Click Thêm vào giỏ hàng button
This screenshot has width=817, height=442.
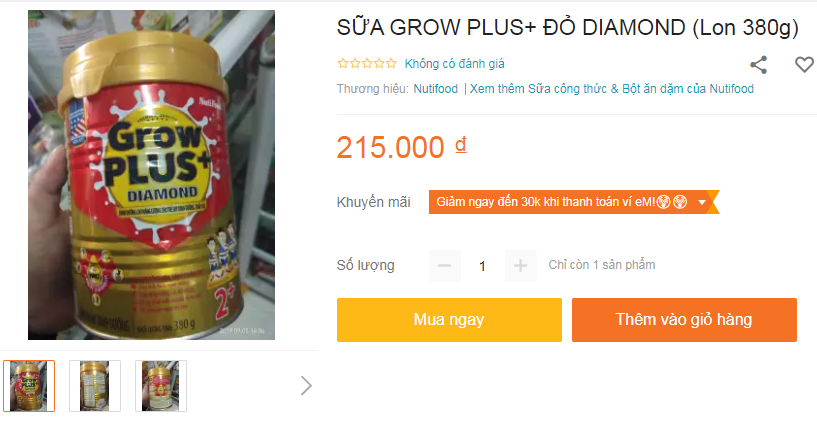point(684,320)
